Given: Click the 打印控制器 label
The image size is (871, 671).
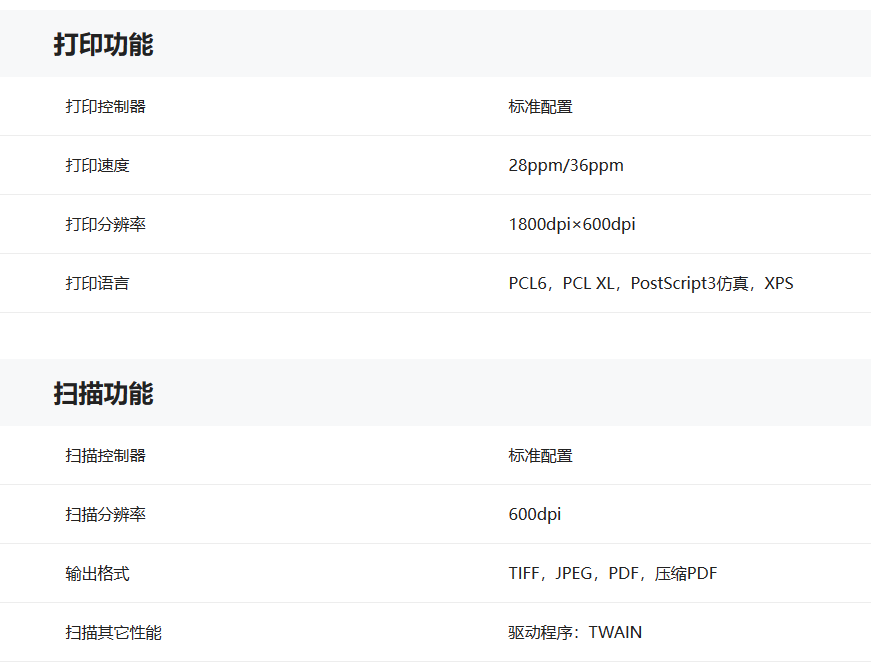Looking at the screenshot, I should (105, 106).
